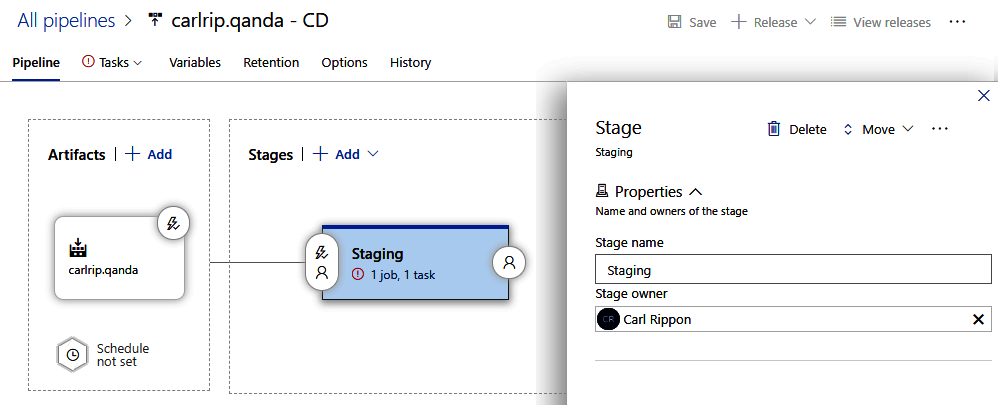The height and width of the screenshot is (405, 998).
Task: Close the Stage properties panel
Action: click(983, 96)
